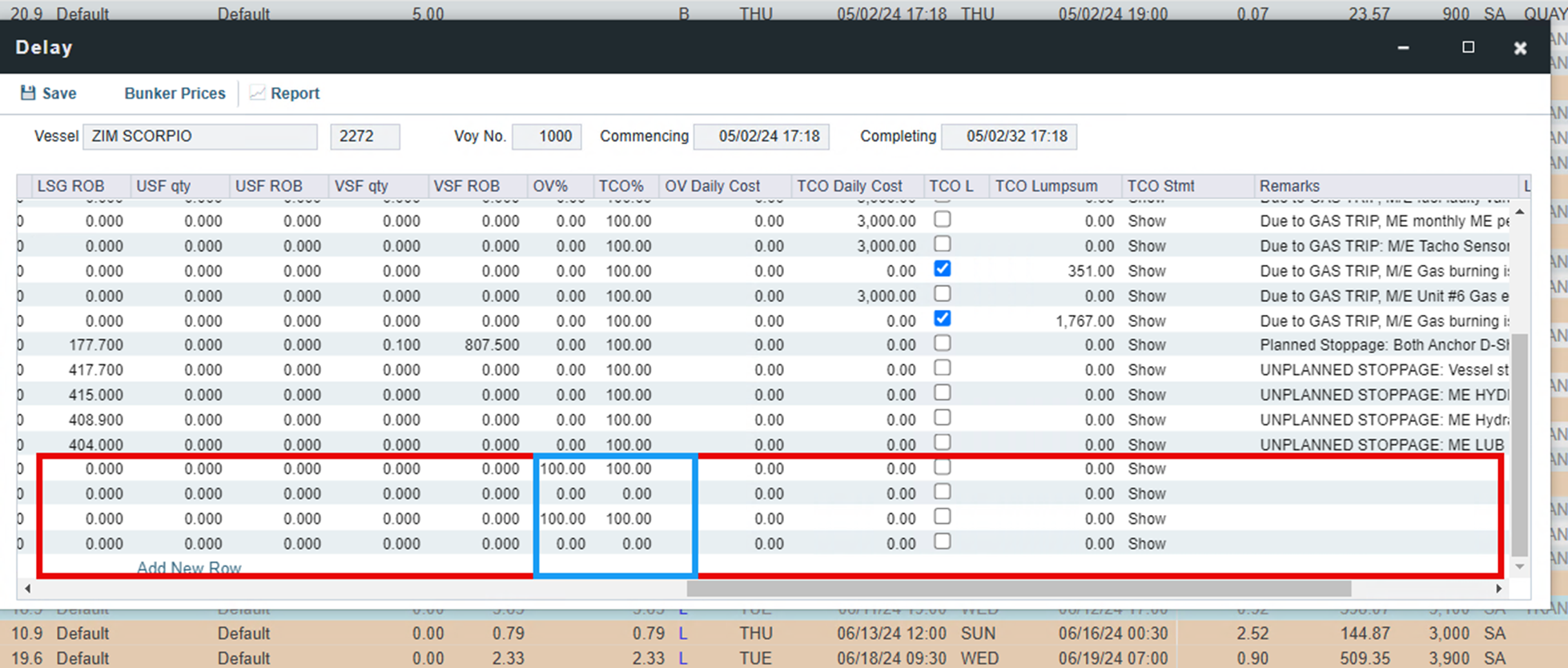1568x668 pixels.
Task: Check TCO L box for Planned Stoppage row
Action: point(943,344)
